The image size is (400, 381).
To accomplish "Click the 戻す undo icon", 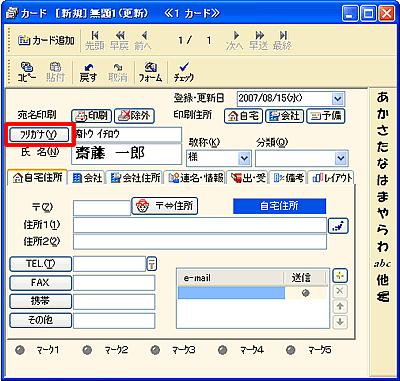I will click(x=88, y=72).
